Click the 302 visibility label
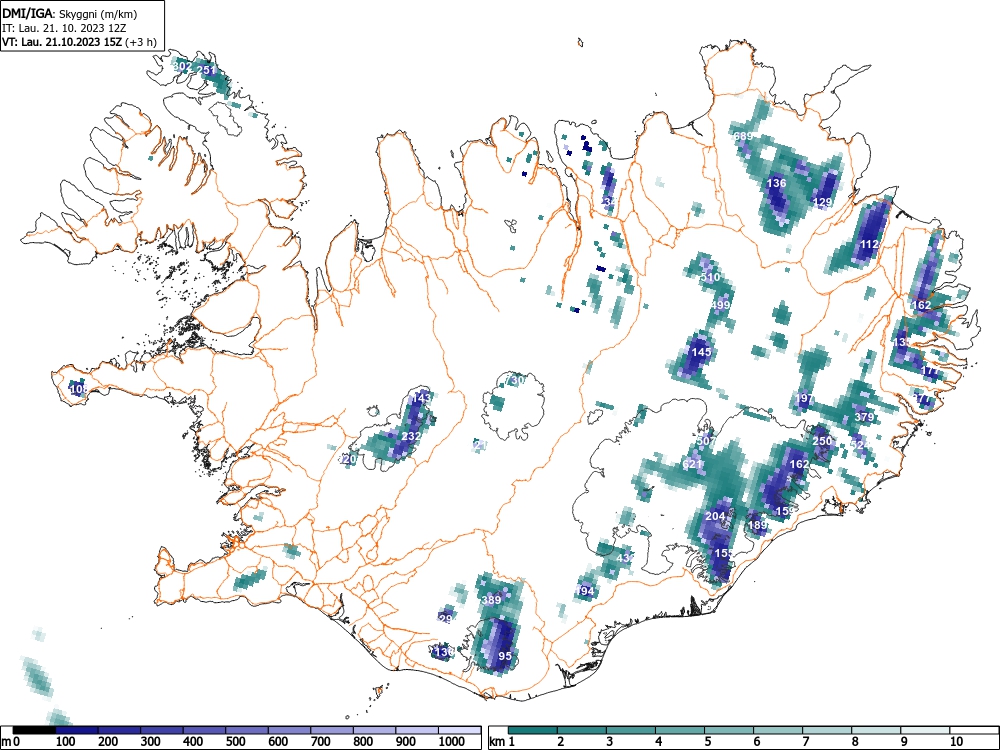 182,66
